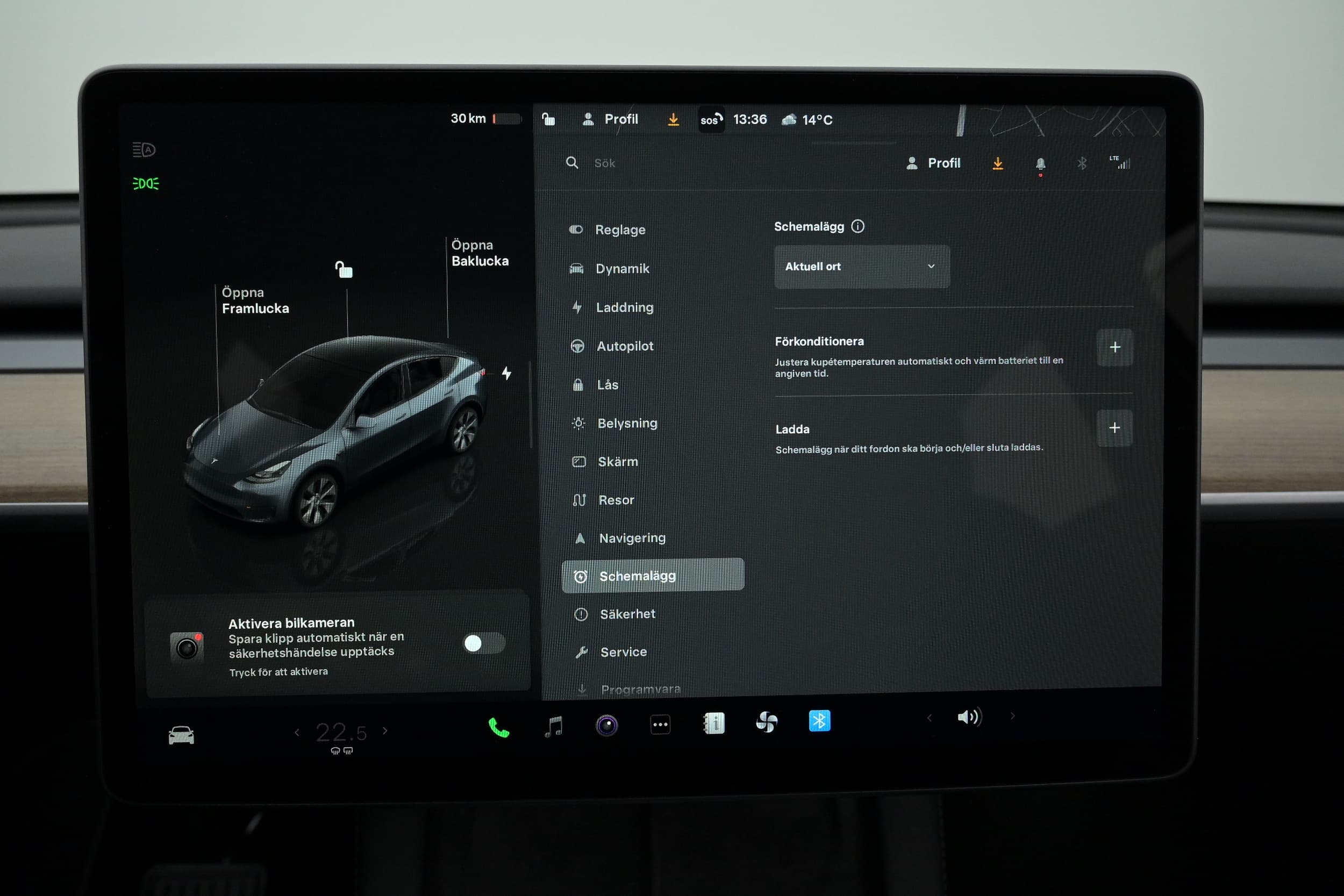Image resolution: width=1344 pixels, height=896 pixels.
Task: Tap the Tryck för att aktivera text
Action: [278, 672]
